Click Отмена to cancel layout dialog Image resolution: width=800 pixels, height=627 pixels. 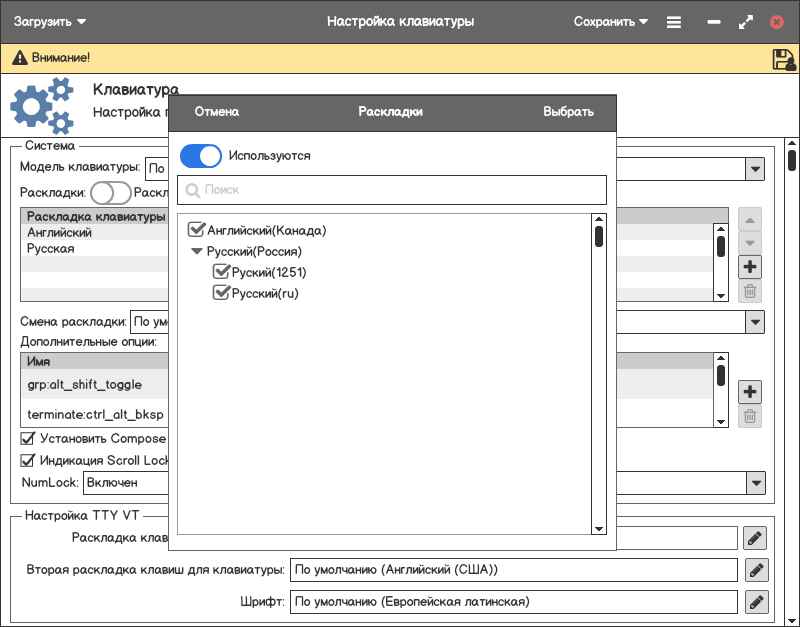click(217, 112)
